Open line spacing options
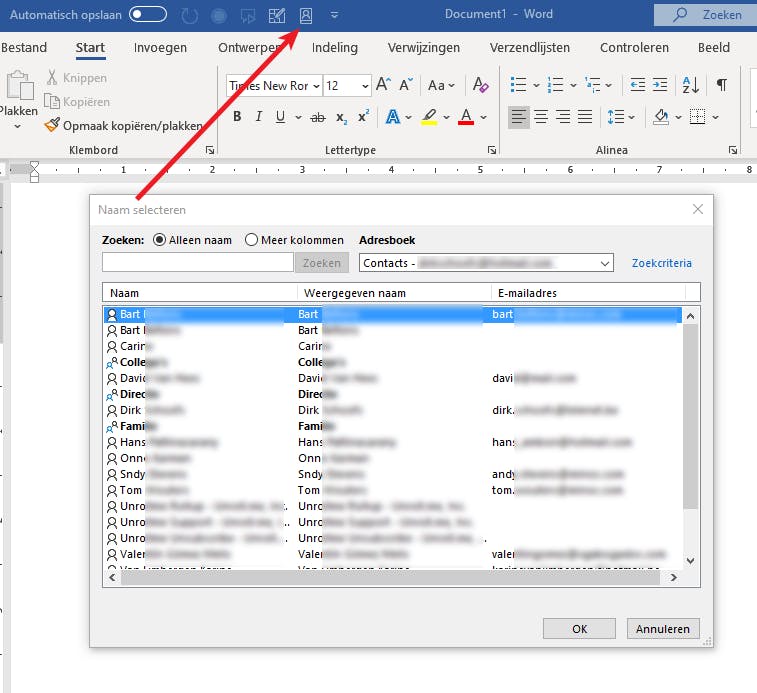This screenshot has width=757, height=693. (620, 117)
